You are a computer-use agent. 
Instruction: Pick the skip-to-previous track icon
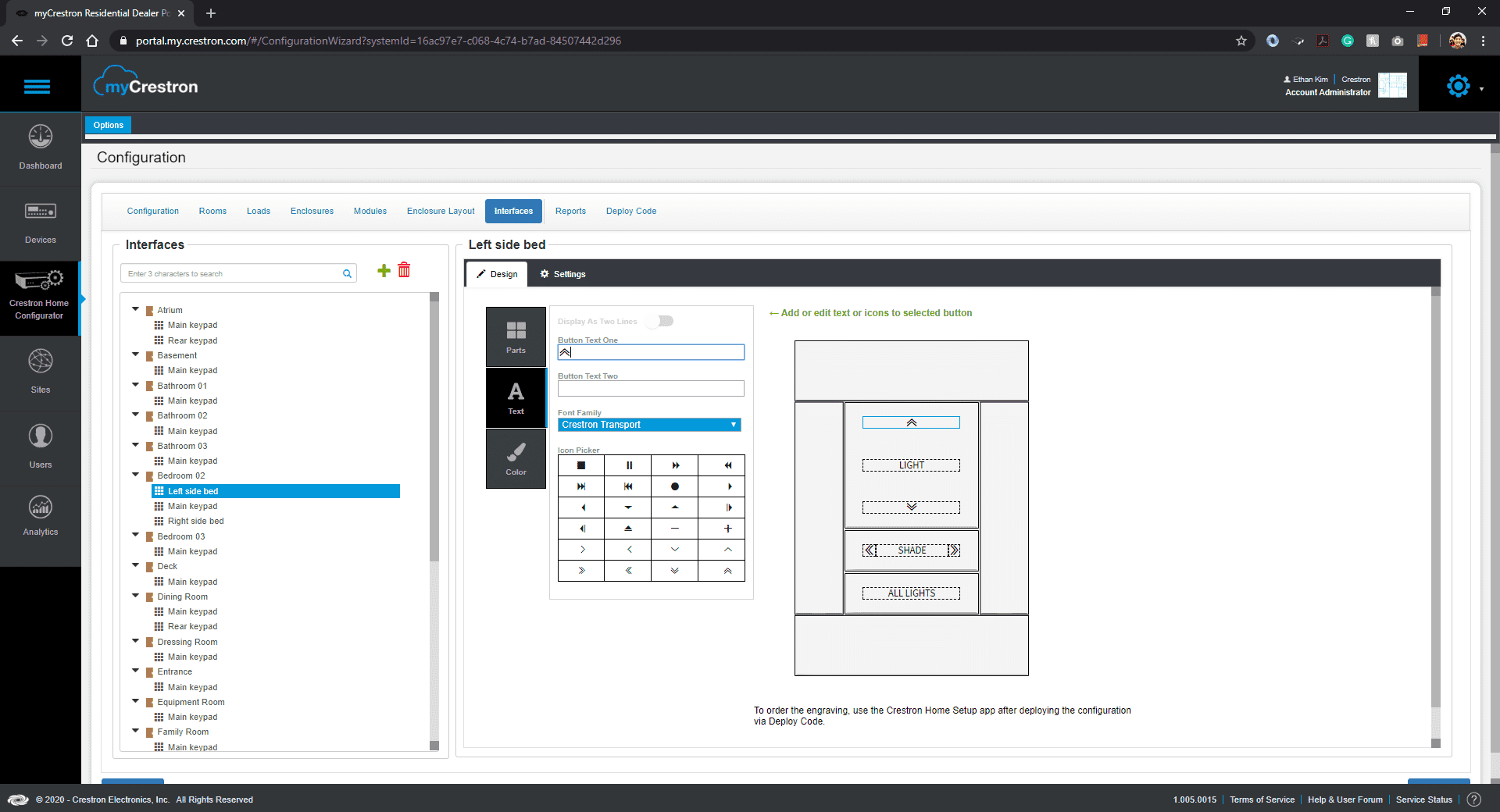628,486
